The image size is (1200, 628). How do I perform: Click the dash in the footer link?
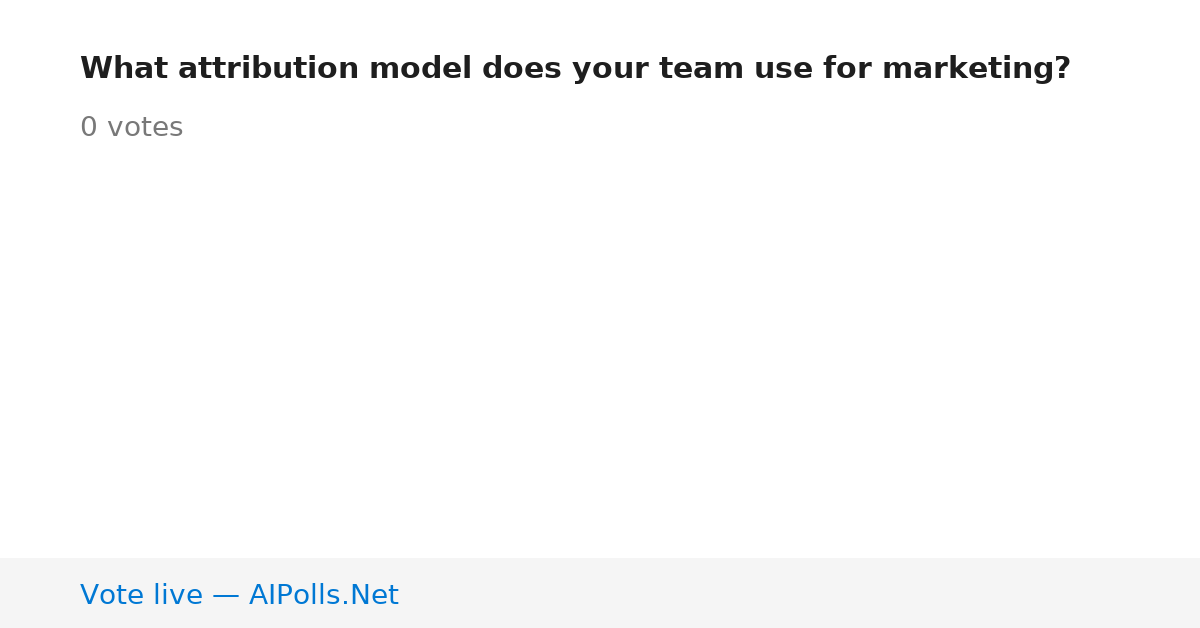pos(226,595)
